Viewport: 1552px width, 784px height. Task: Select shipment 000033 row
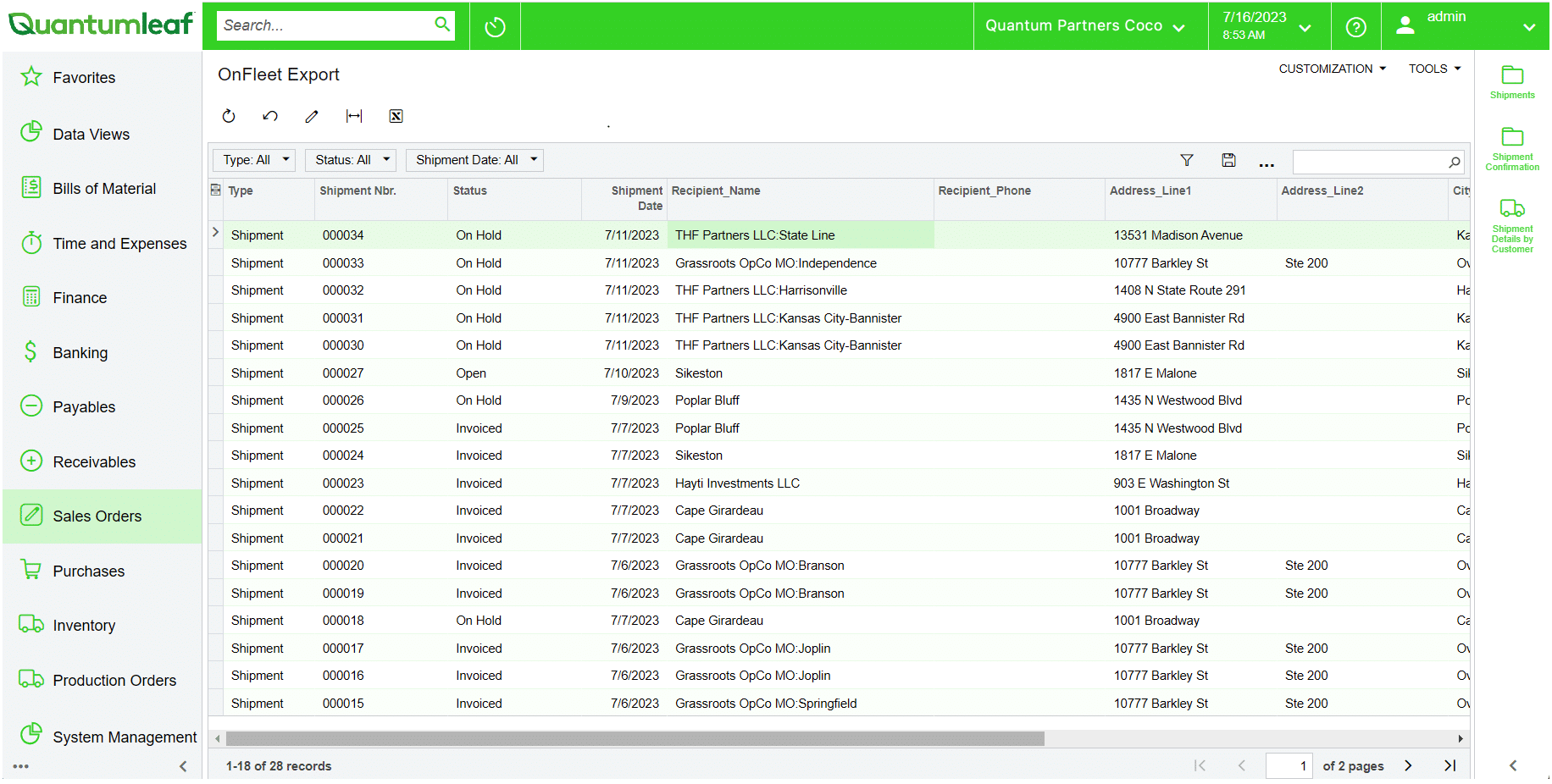839,263
